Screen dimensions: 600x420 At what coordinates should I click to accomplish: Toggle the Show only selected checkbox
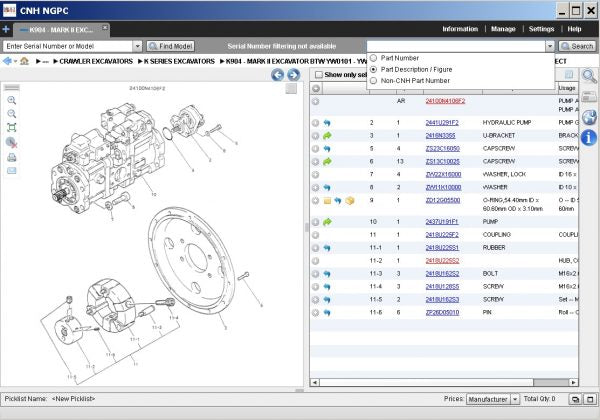[x=318, y=75]
